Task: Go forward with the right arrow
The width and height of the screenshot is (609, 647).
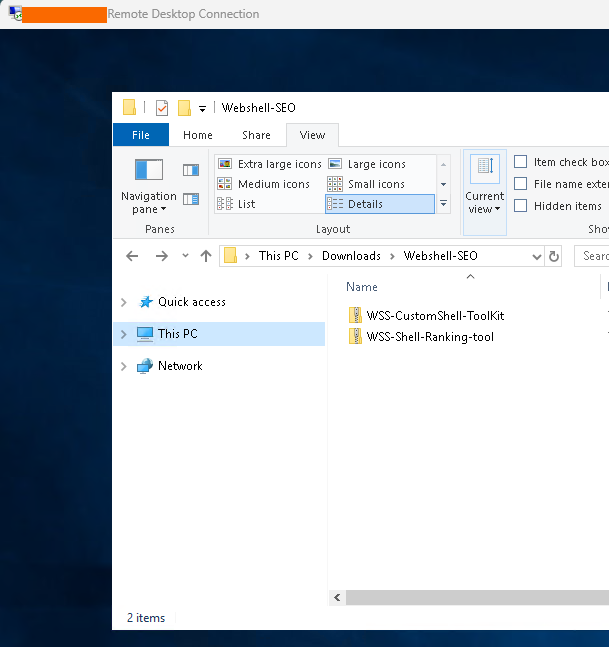Action: point(162,256)
